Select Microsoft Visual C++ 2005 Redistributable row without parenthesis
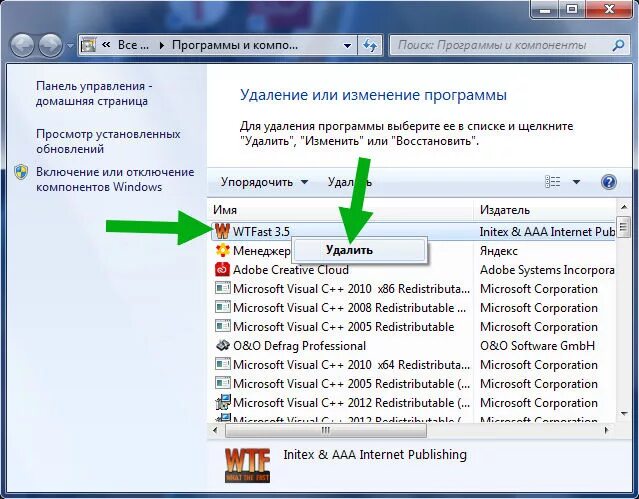Screen dimensions: 639x499 click(x=413, y=327)
